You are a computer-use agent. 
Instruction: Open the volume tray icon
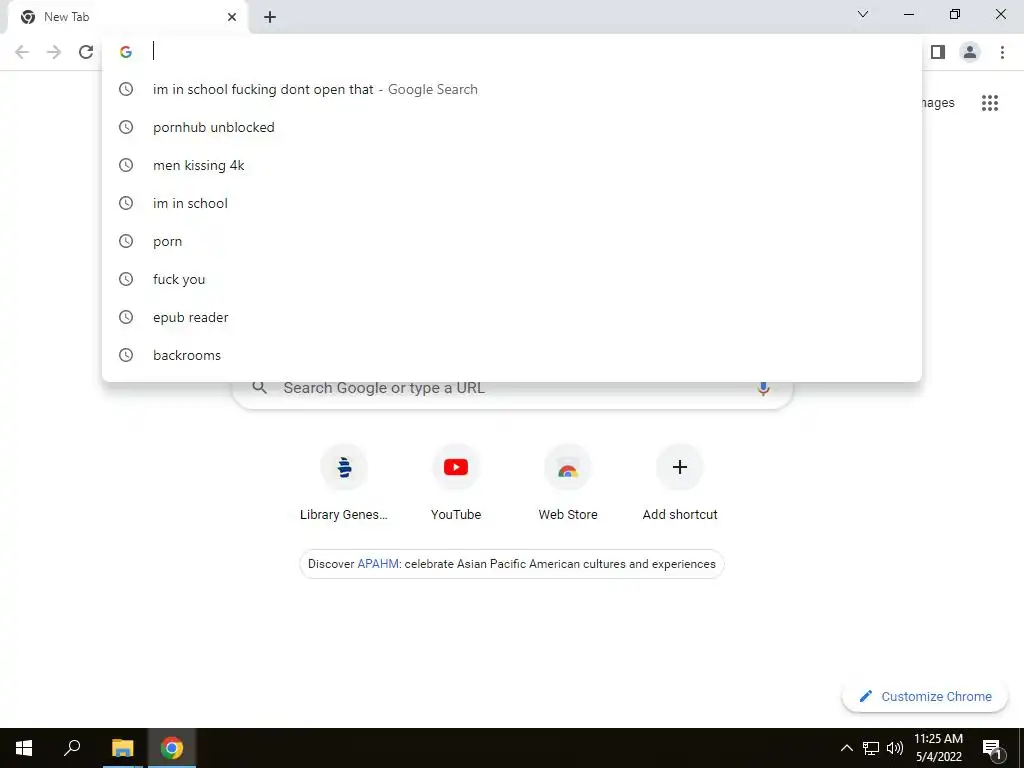[895, 748]
